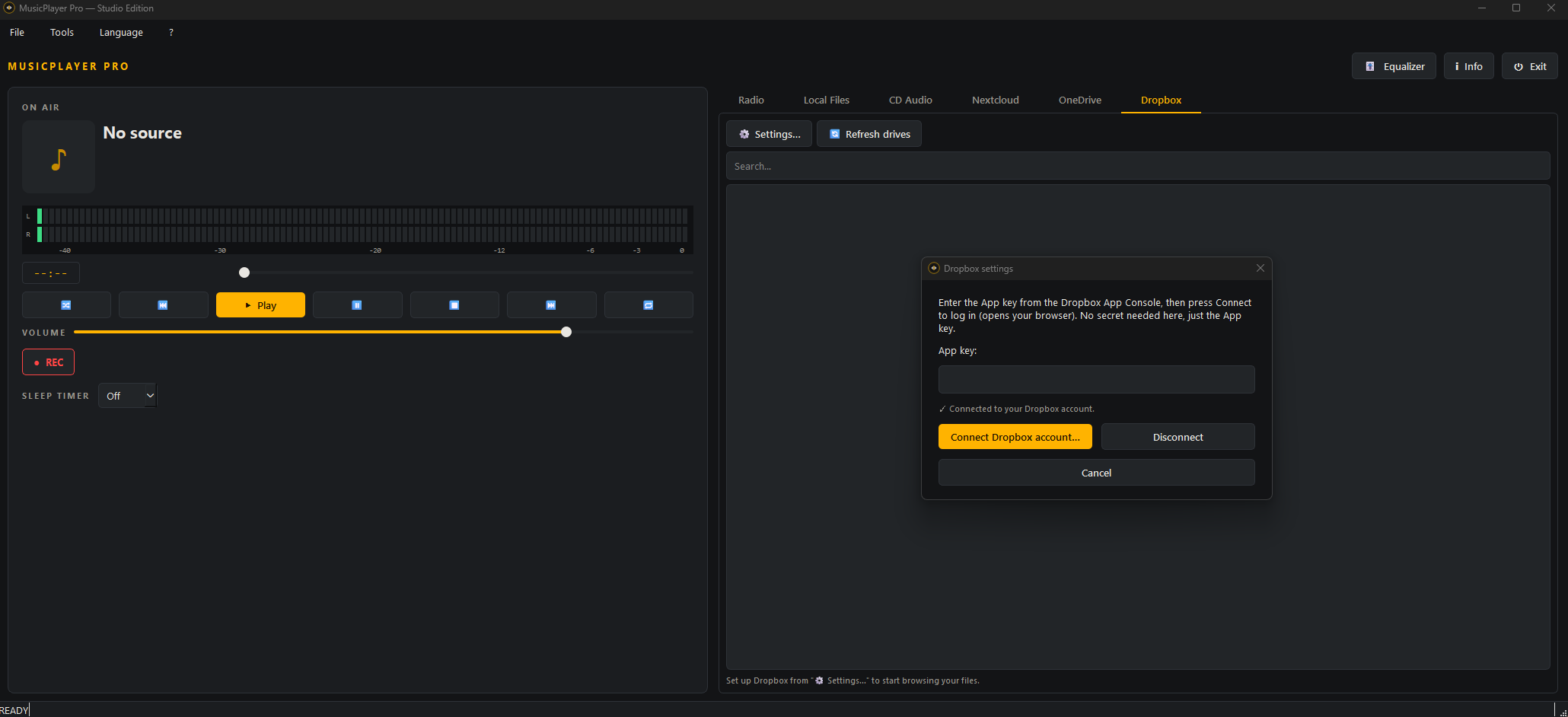
Task: Skip to the next track
Action: (x=551, y=305)
